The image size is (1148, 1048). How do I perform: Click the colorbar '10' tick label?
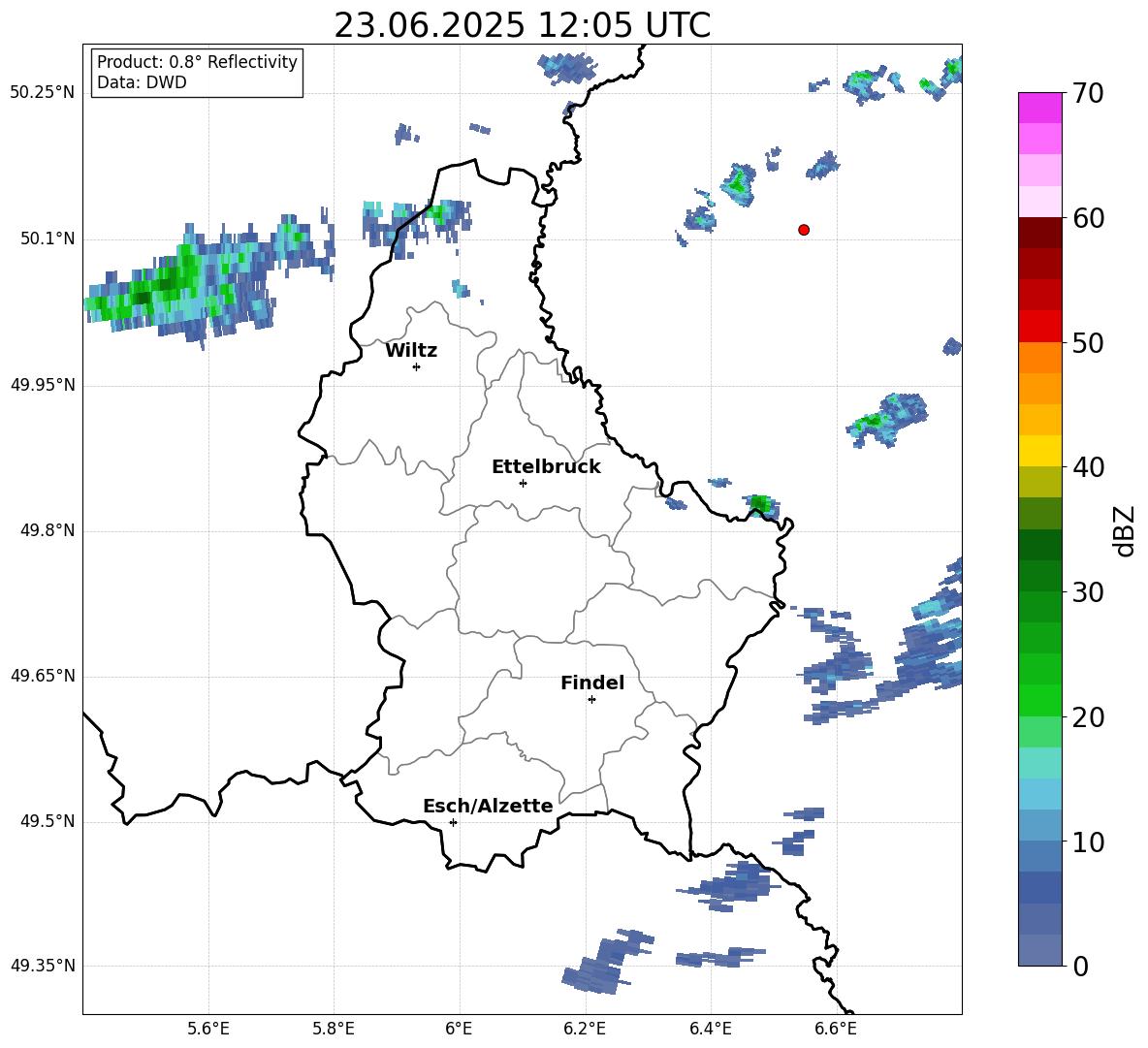pos(1088,842)
